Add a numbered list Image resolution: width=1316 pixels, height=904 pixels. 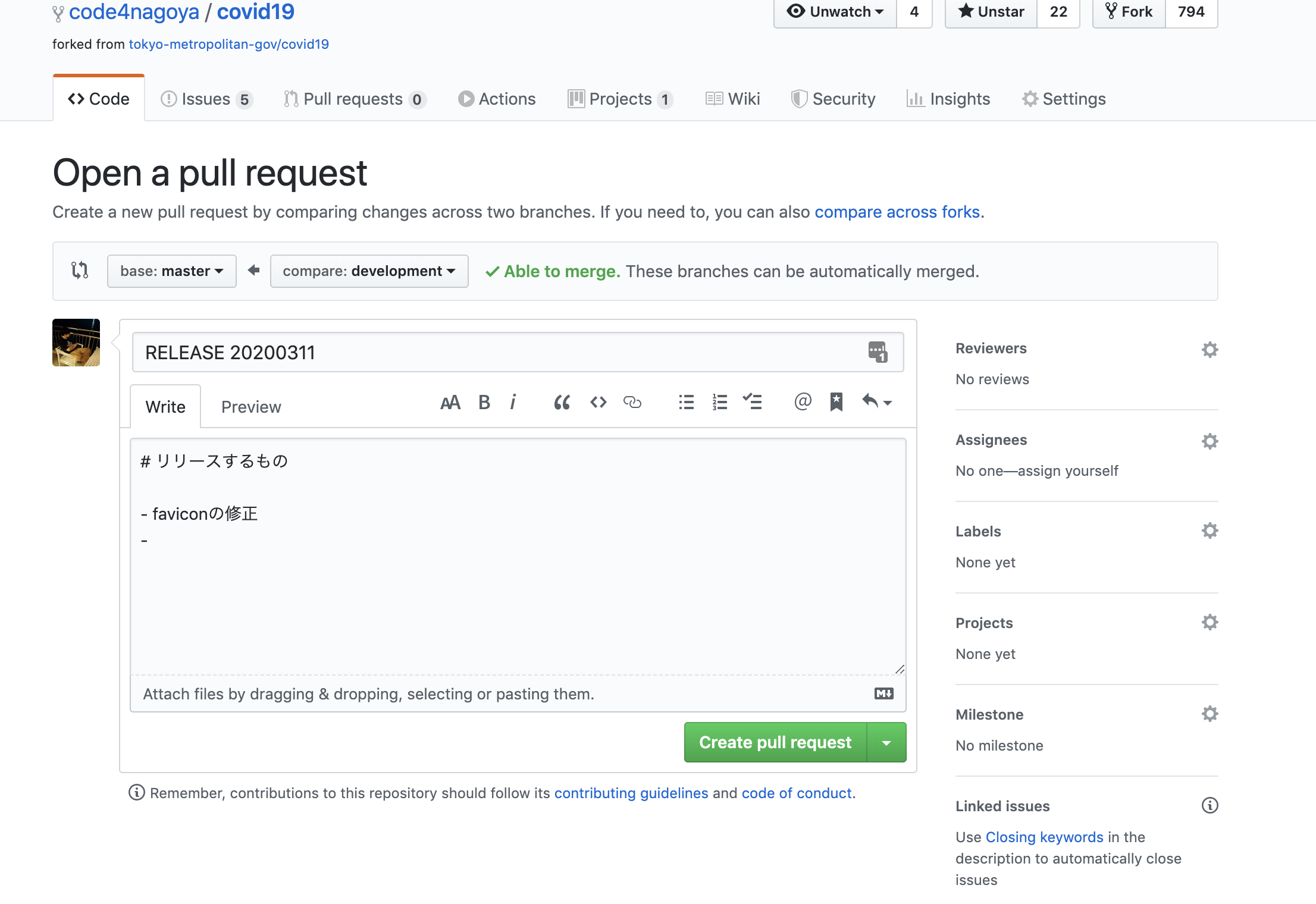coord(719,403)
